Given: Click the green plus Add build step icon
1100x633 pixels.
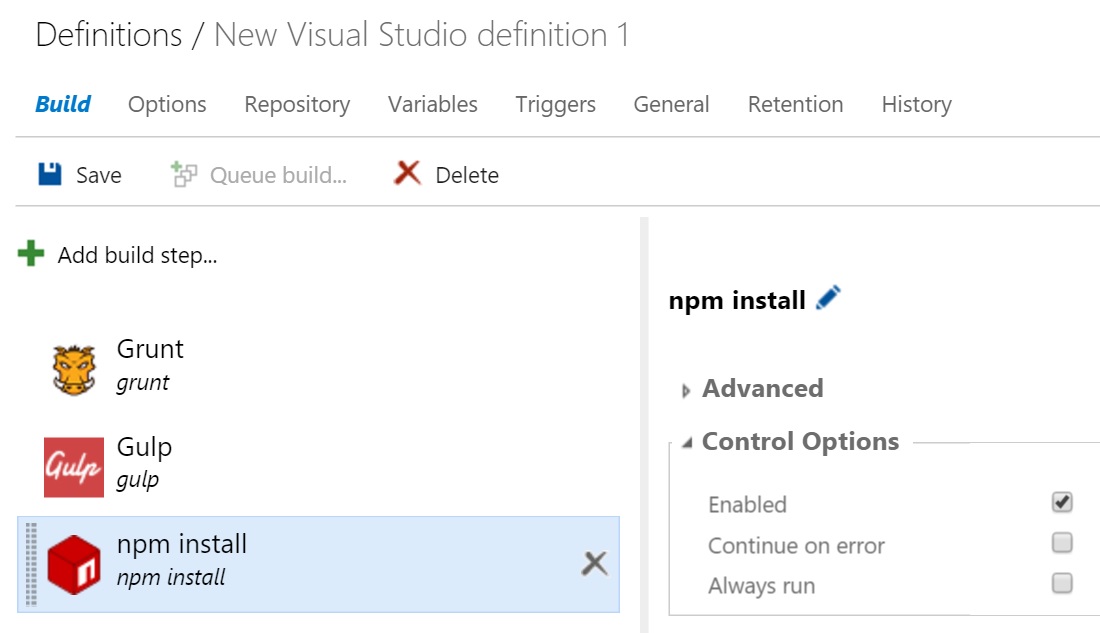Looking at the screenshot, I should (x=31, y=254).
